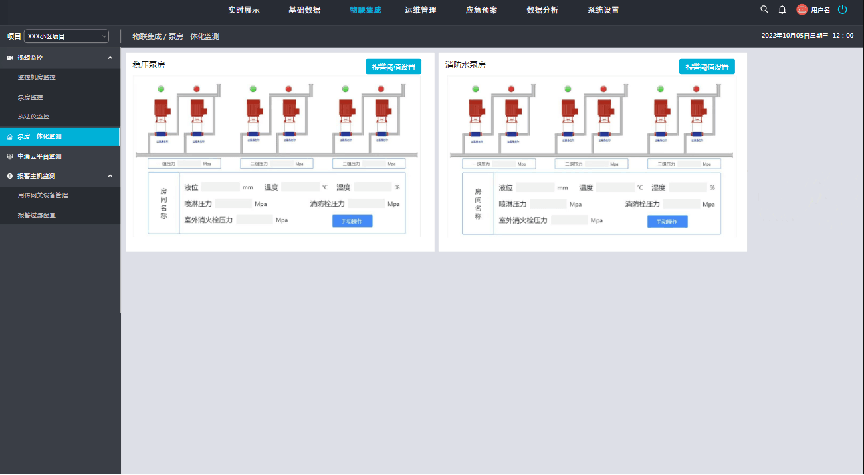
Task: Click the 室外消火栓压力 field in 稳压泵房
Action: point(255,220)
